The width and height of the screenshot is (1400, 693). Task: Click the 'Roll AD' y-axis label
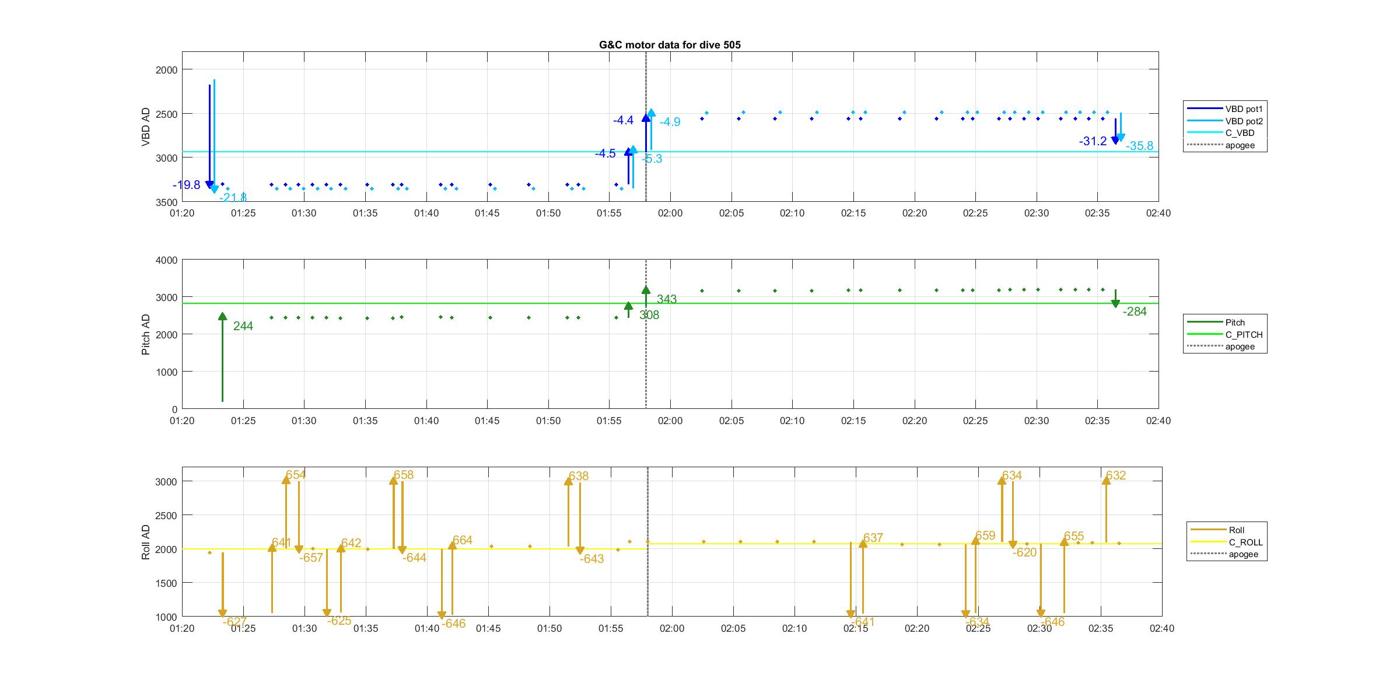(x=147, y=541)
